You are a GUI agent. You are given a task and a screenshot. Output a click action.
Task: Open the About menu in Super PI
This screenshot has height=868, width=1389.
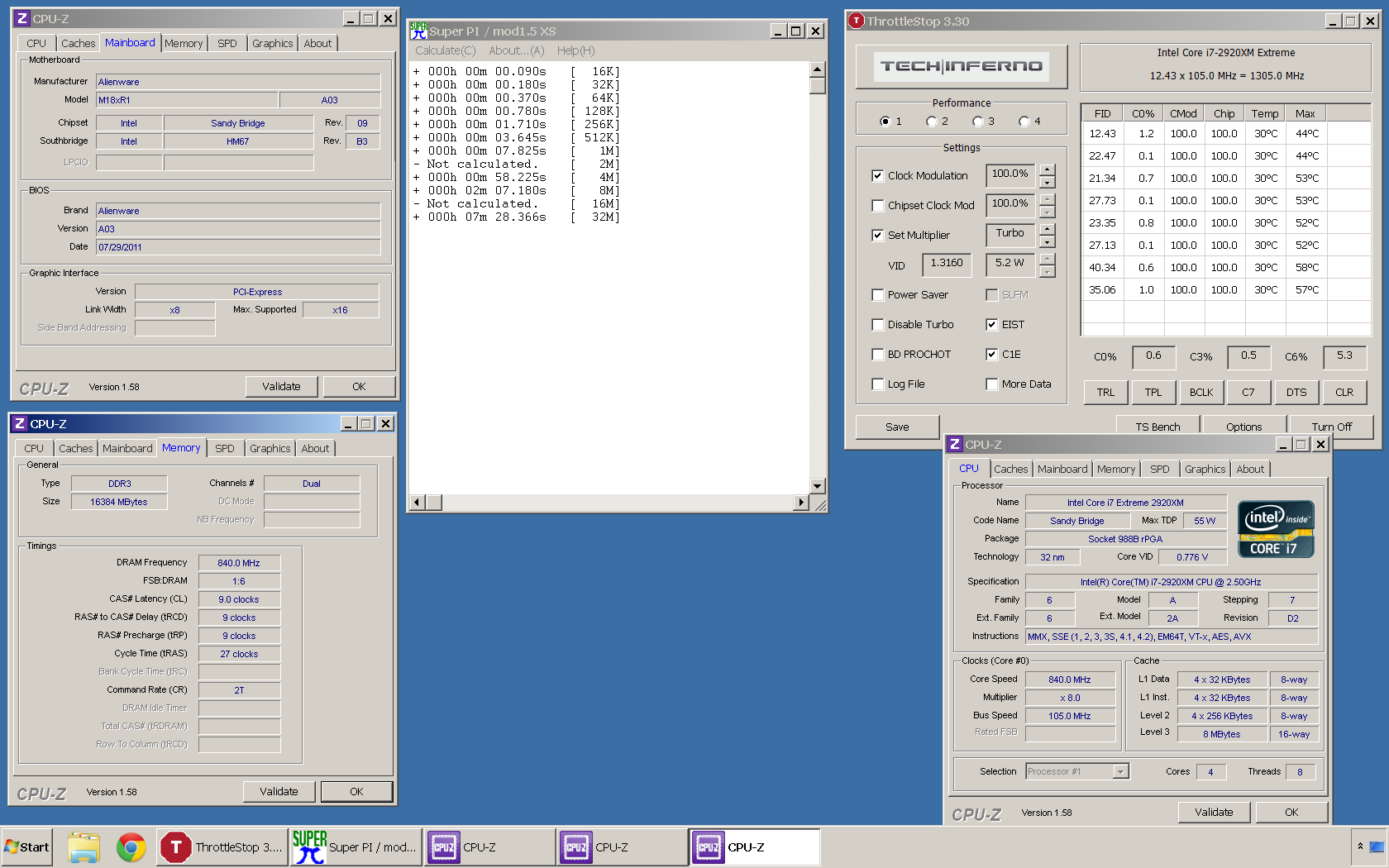(x=516, y=50)
